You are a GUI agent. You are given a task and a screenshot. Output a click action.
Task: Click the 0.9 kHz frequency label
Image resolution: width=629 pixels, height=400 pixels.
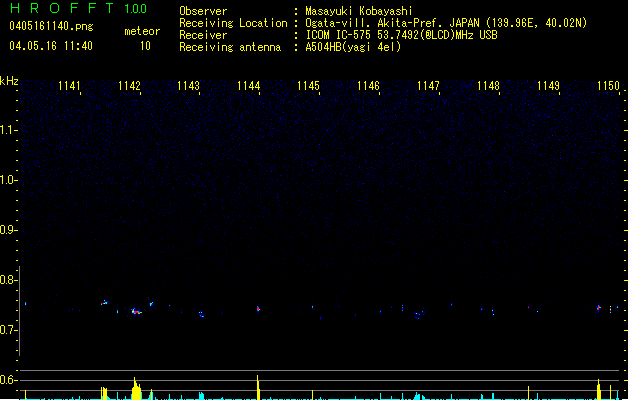pyautogui.click(x=8, y=230)
